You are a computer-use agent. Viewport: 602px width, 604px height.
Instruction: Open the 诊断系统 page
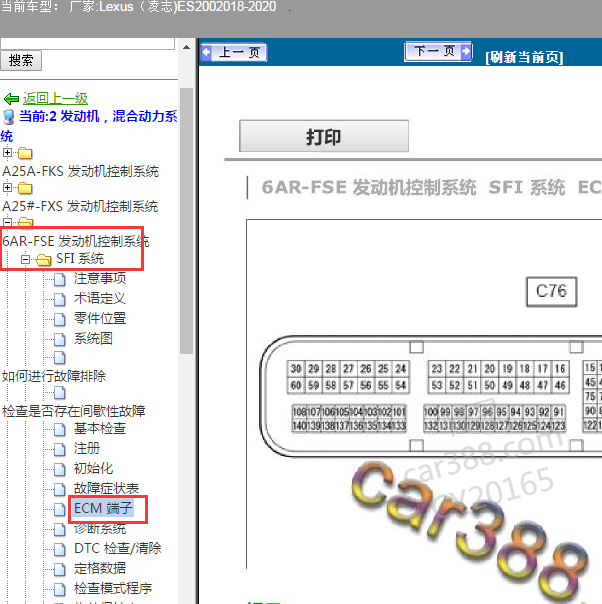tap(100, 528)
